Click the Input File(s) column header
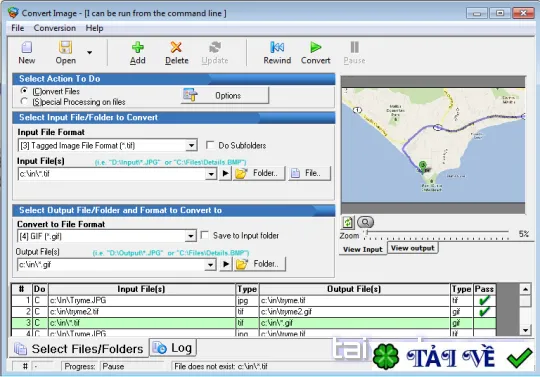This screenshot has width=540, height=377. (x=142, y=289)
